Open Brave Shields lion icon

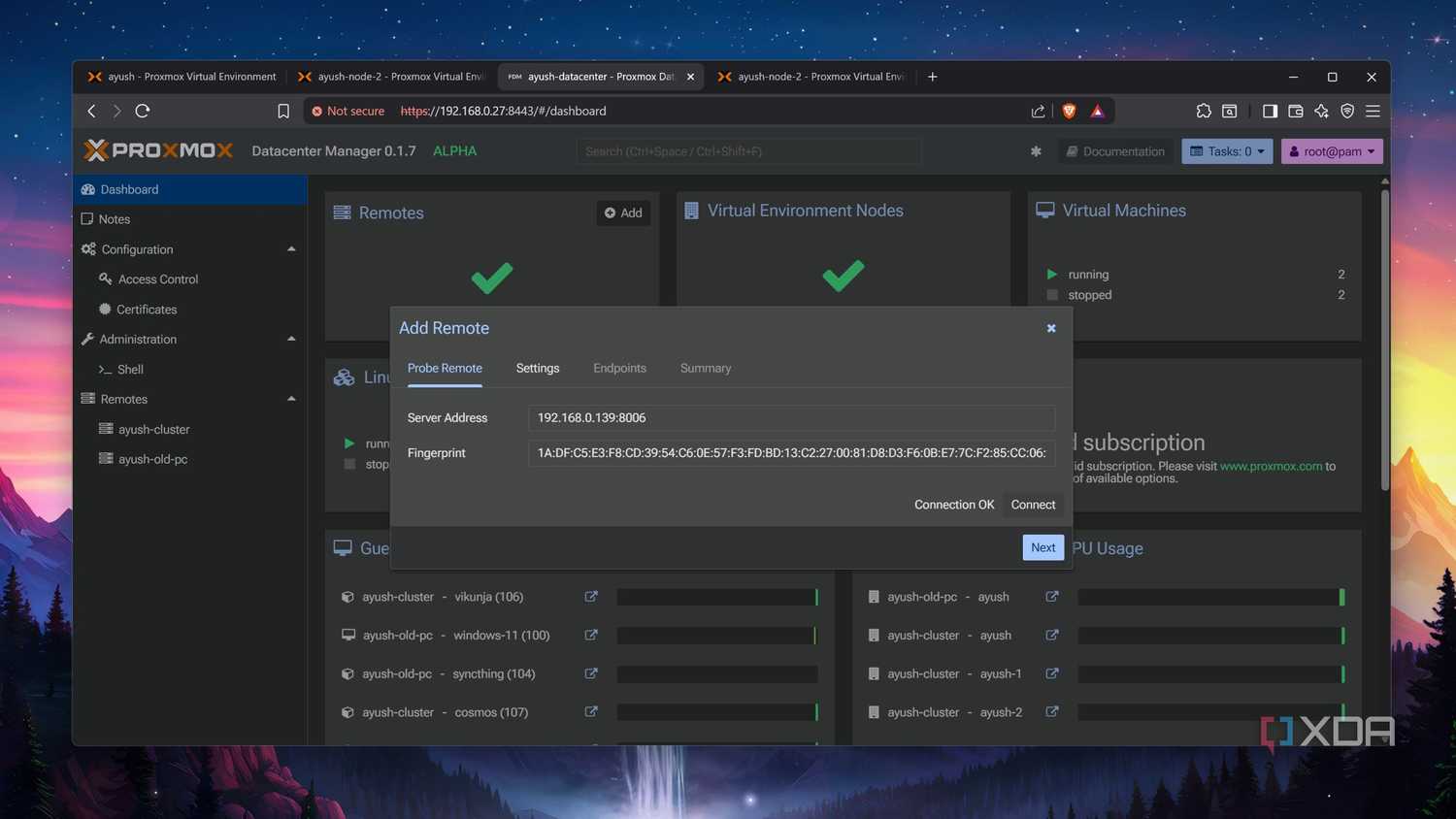click(x=1069, y=112)
